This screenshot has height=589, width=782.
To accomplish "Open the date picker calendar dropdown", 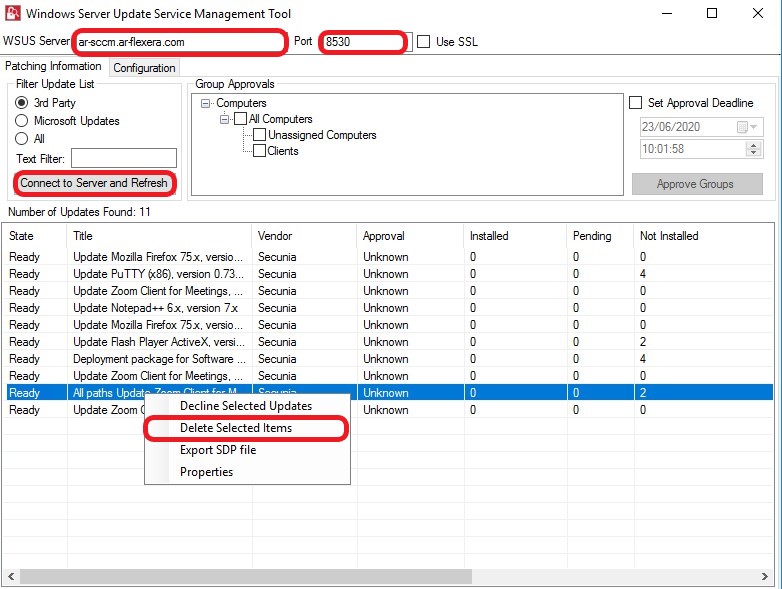I will [747, 127].
